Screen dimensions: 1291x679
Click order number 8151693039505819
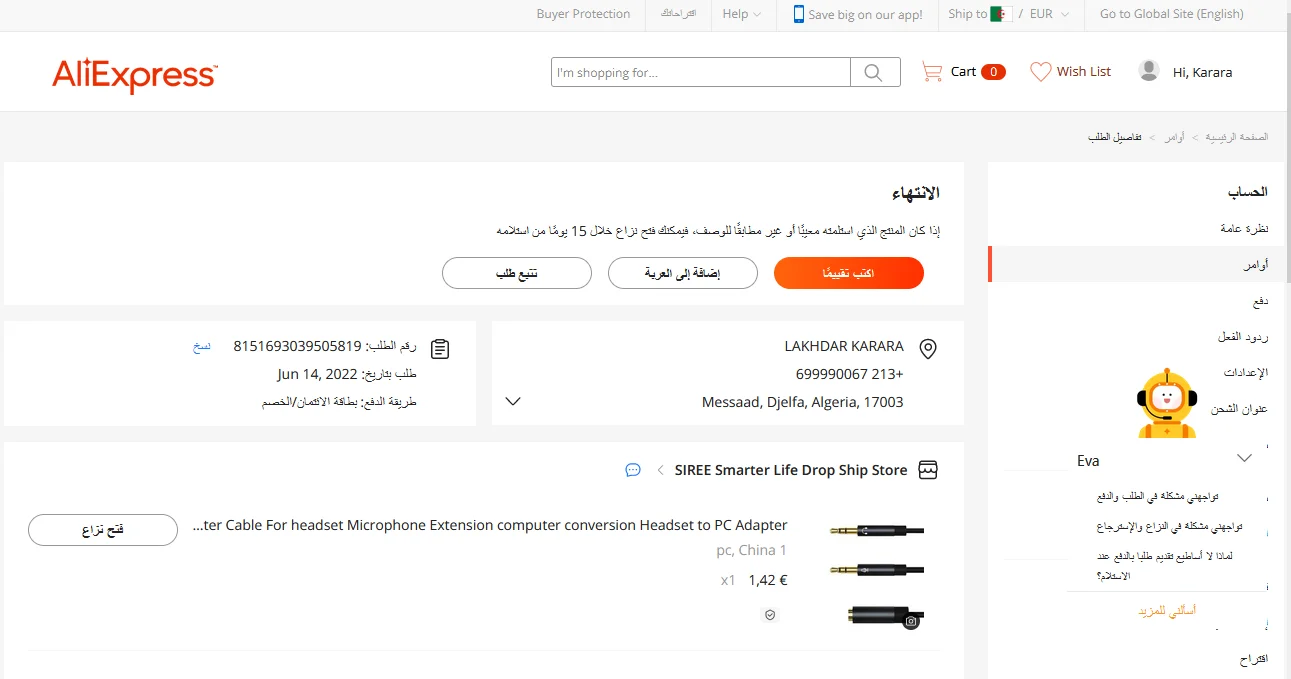point(297,346)
